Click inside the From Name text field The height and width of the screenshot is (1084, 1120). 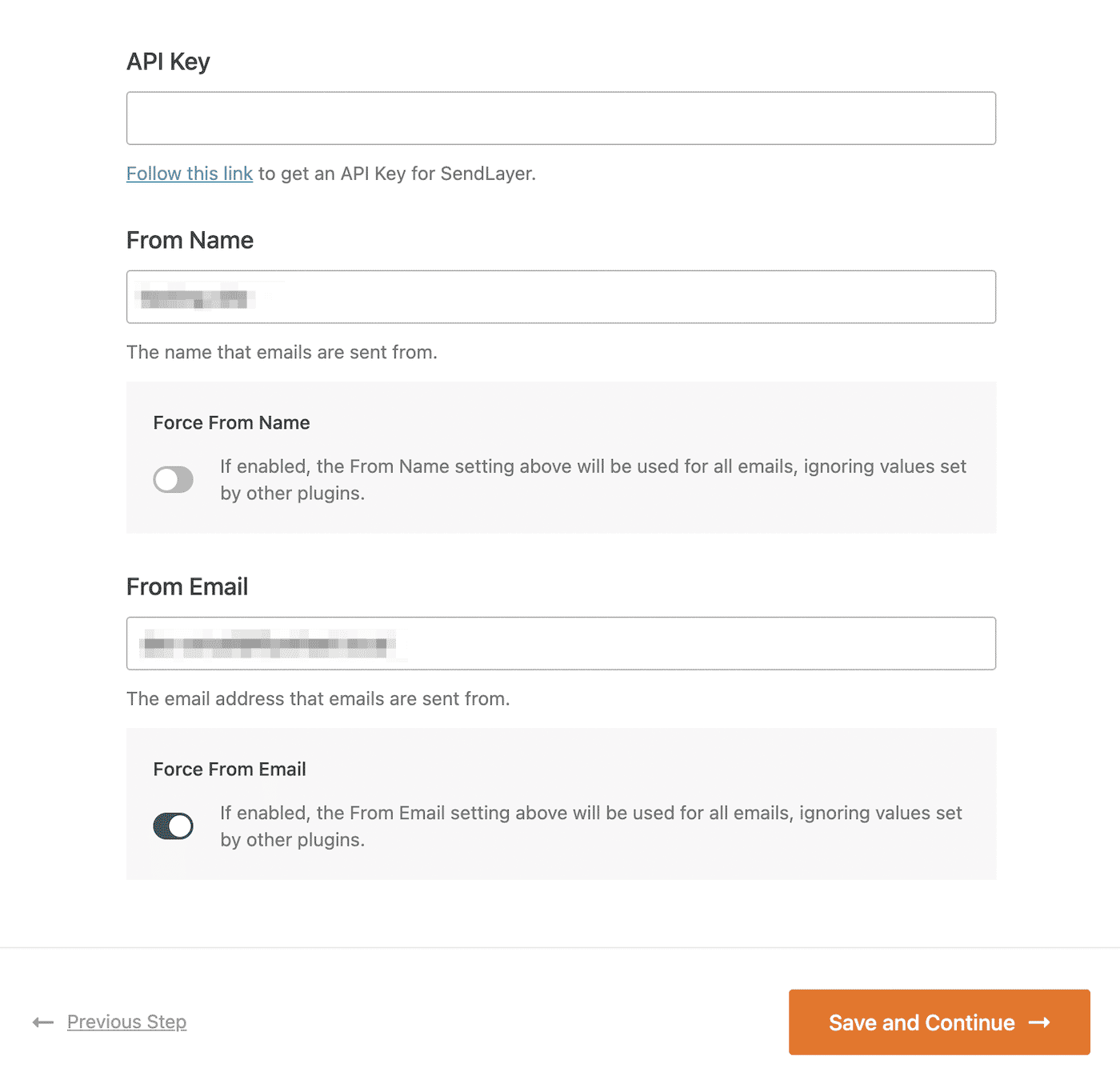pyautogui.click(x=560, y=297)
